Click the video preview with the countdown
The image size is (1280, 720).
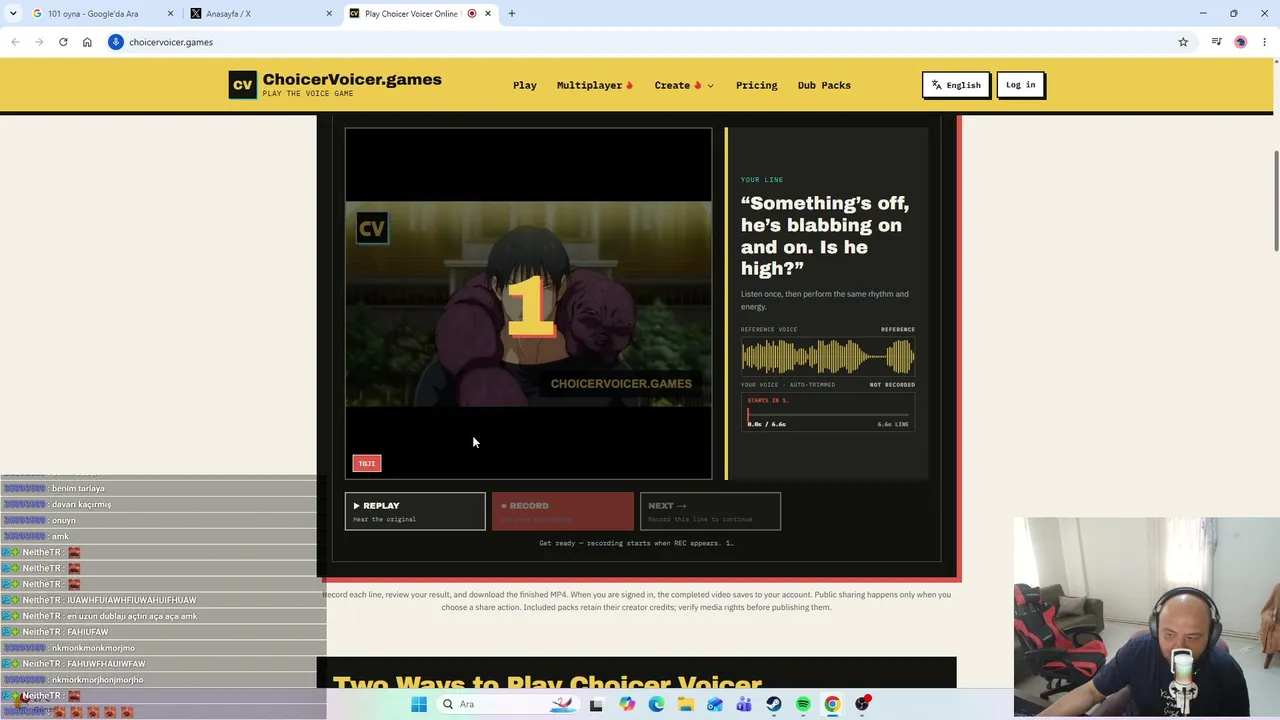528,304
